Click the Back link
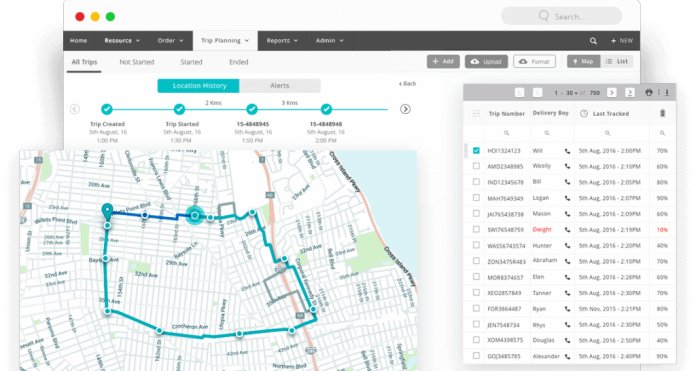Viewport: 696px width, 371px height. coord(407,83)
